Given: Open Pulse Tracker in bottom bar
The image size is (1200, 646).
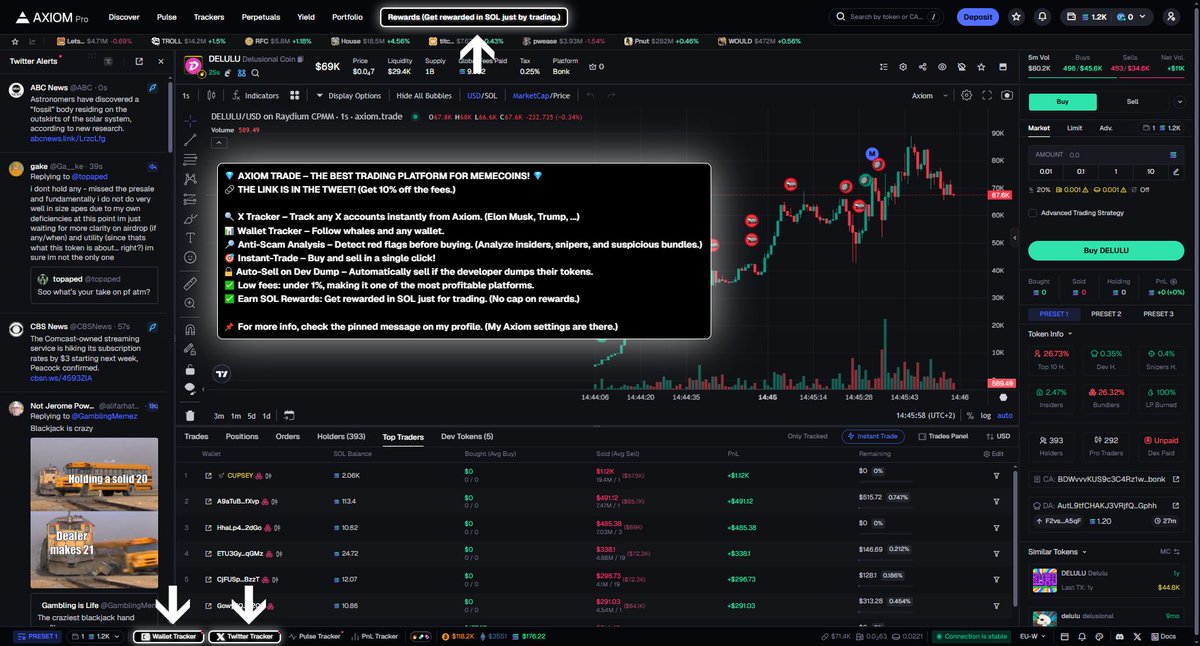Looking at the screenshot, I should pos(315,636).
